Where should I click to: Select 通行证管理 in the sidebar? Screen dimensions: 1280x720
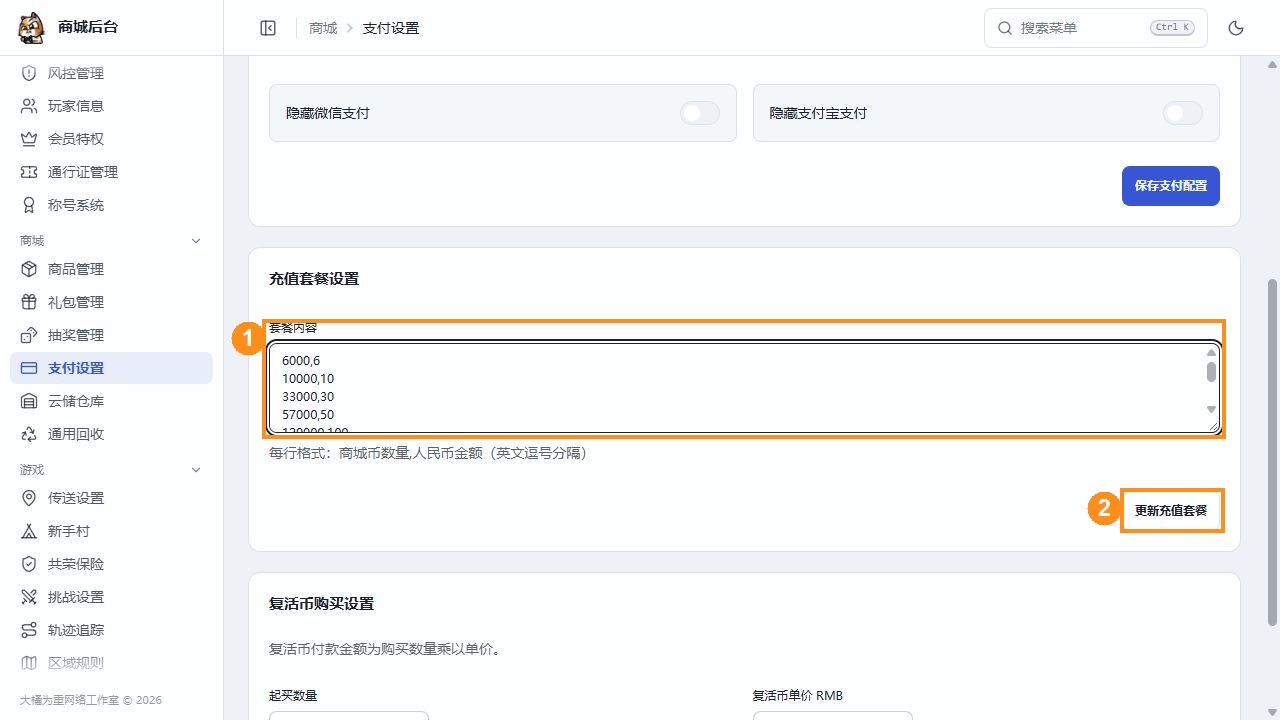click(111, 172)
